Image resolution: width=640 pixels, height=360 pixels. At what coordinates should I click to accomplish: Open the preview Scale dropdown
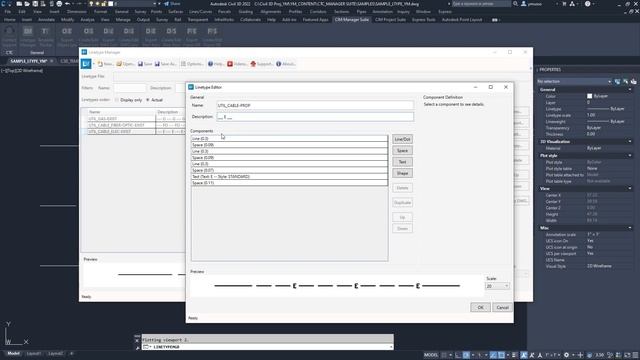497,286
